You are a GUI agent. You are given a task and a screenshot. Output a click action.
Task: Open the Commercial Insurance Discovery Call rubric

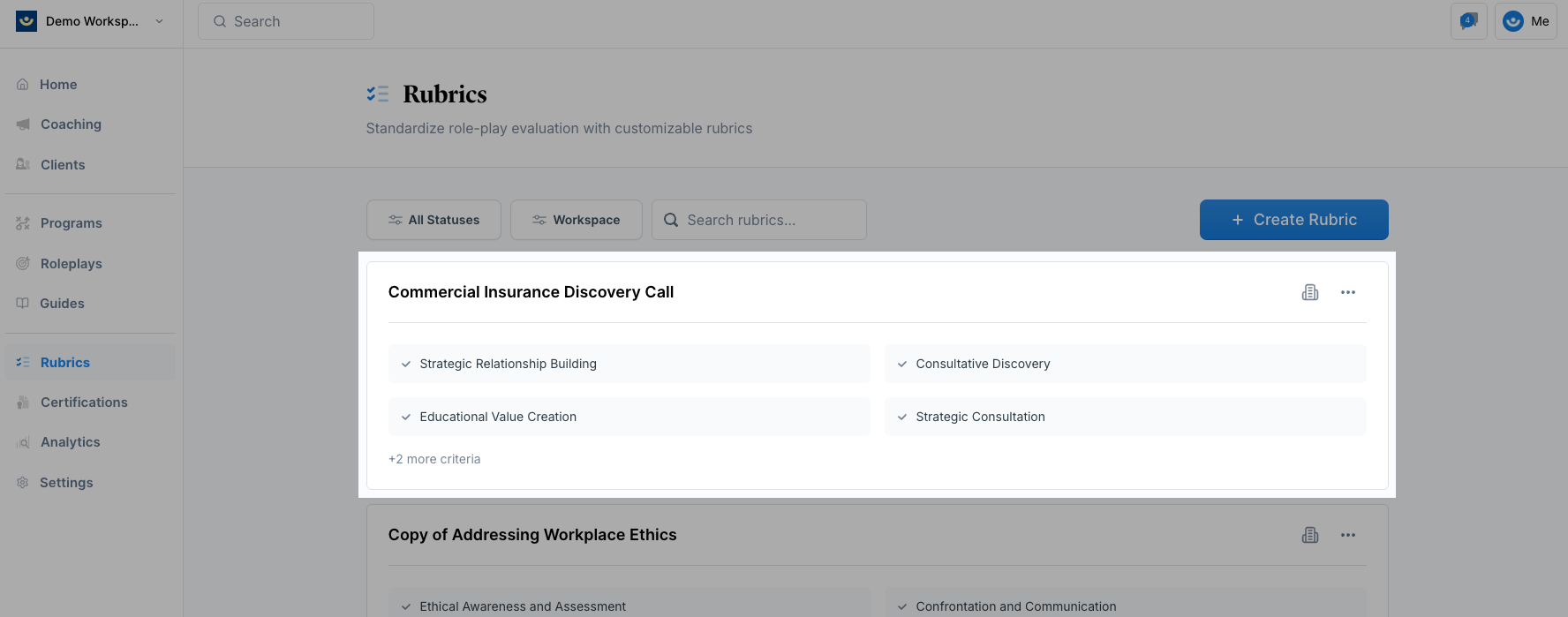point(531,292)
